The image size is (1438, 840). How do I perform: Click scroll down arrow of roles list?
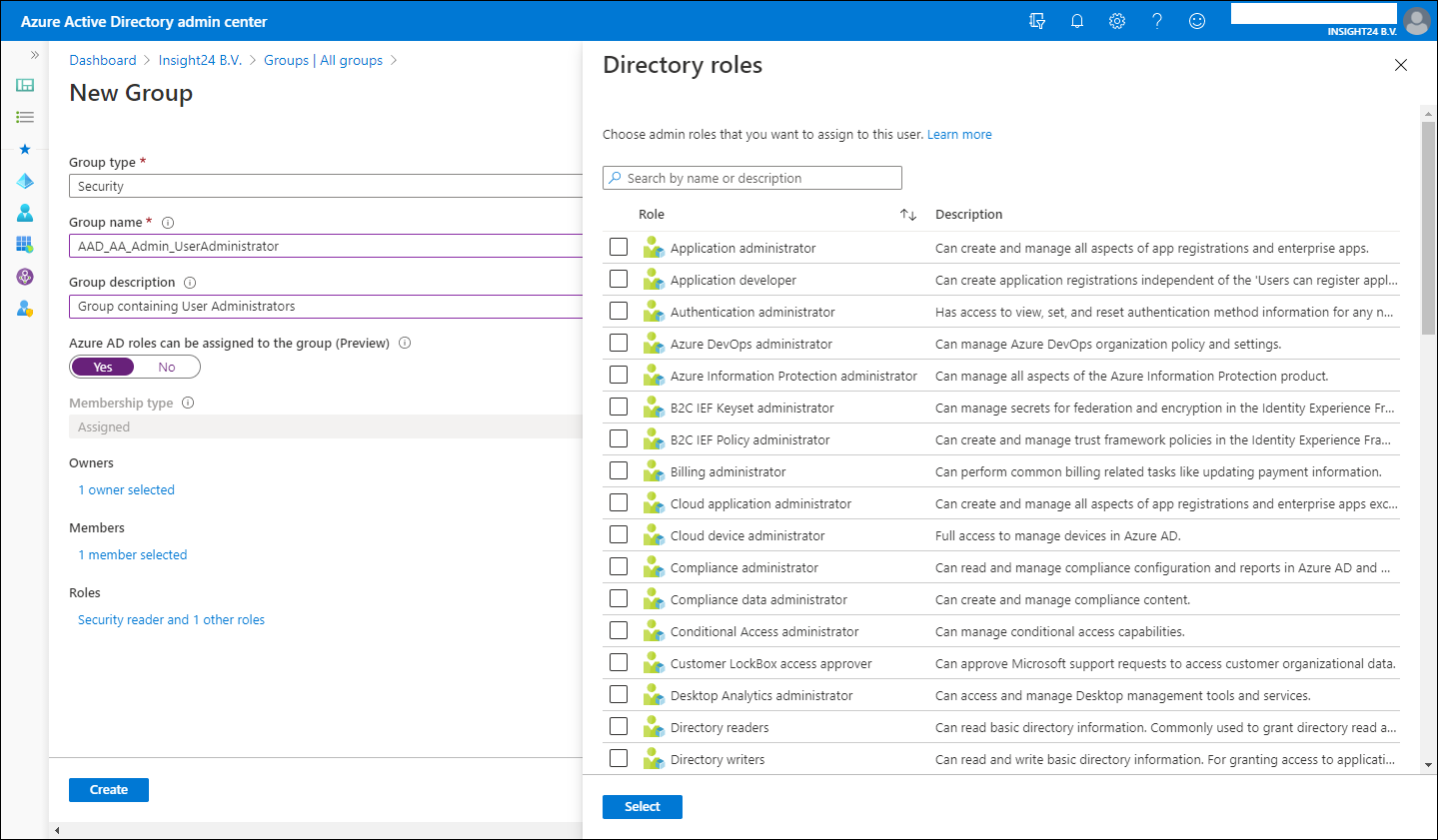tap(1428, 765)
